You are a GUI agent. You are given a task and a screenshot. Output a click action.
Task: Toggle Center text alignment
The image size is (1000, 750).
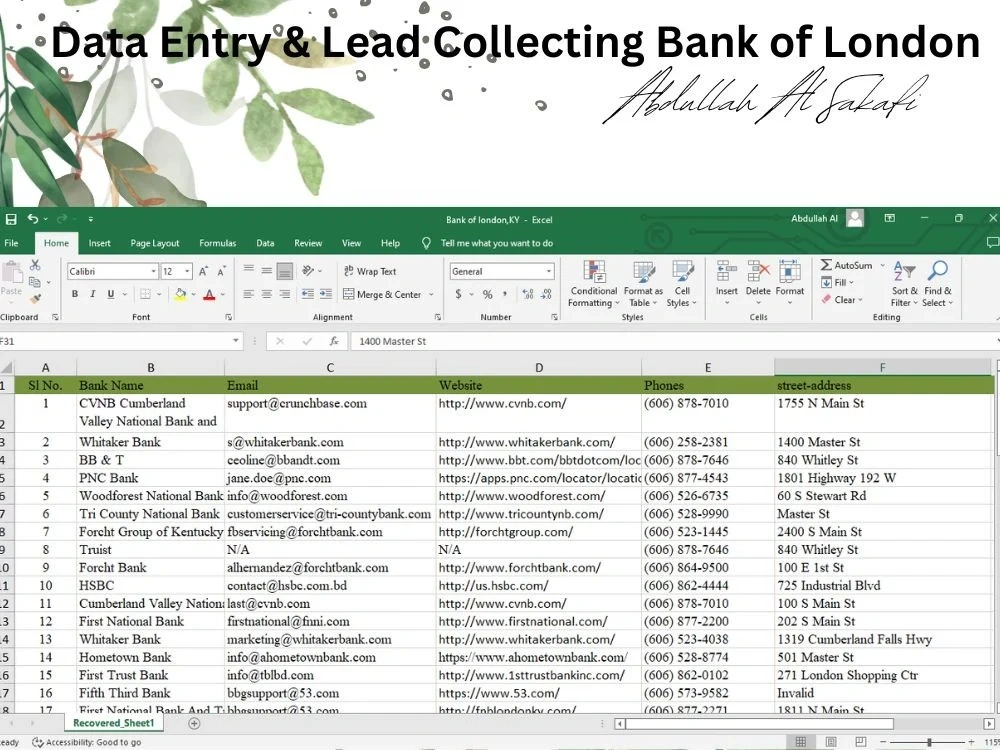(x=267, y=294)
